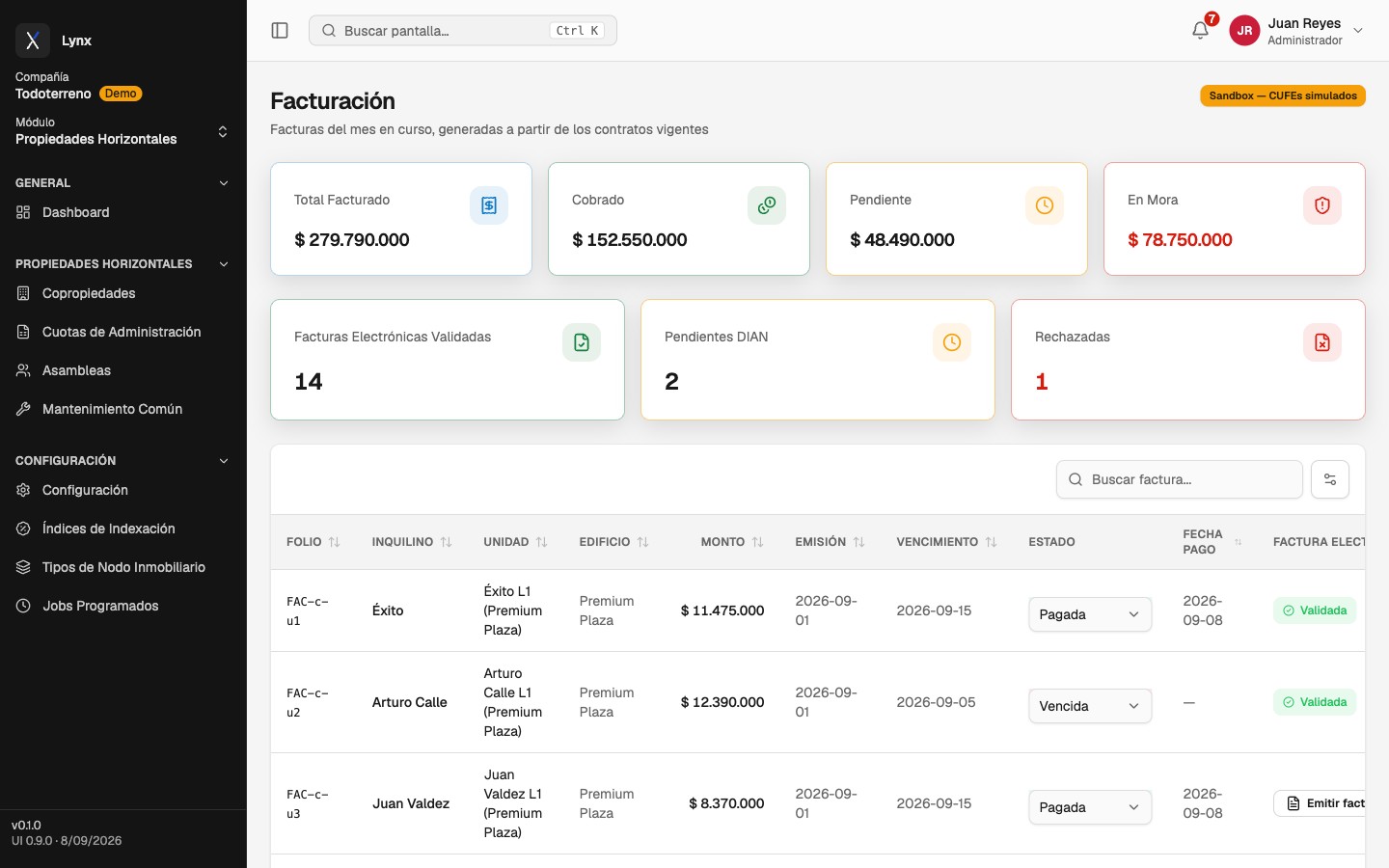Go to Copropiedades
This screenshot has height=868, width=1389.
123,293
